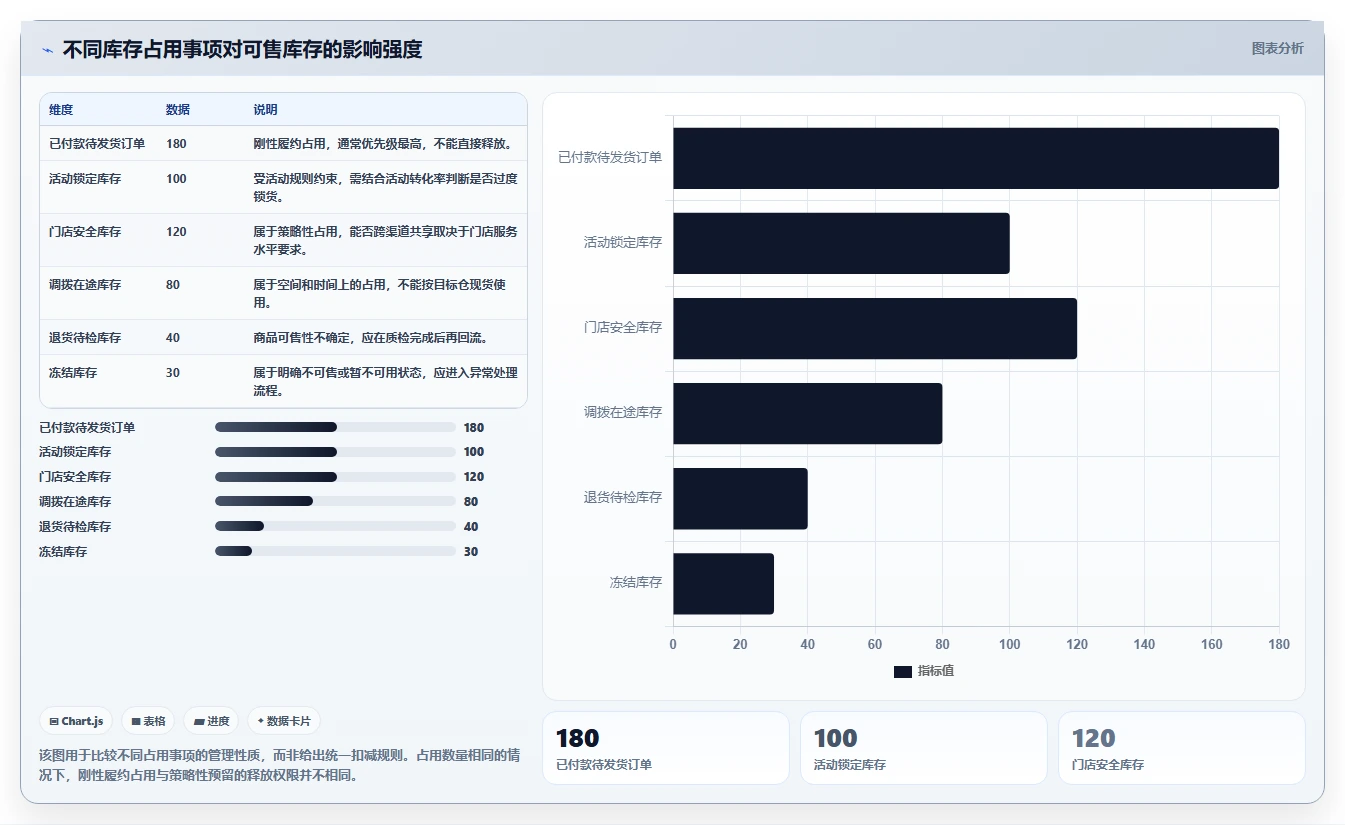Select the 进度 chip
1345x825 pixels.
click(211, 721)
